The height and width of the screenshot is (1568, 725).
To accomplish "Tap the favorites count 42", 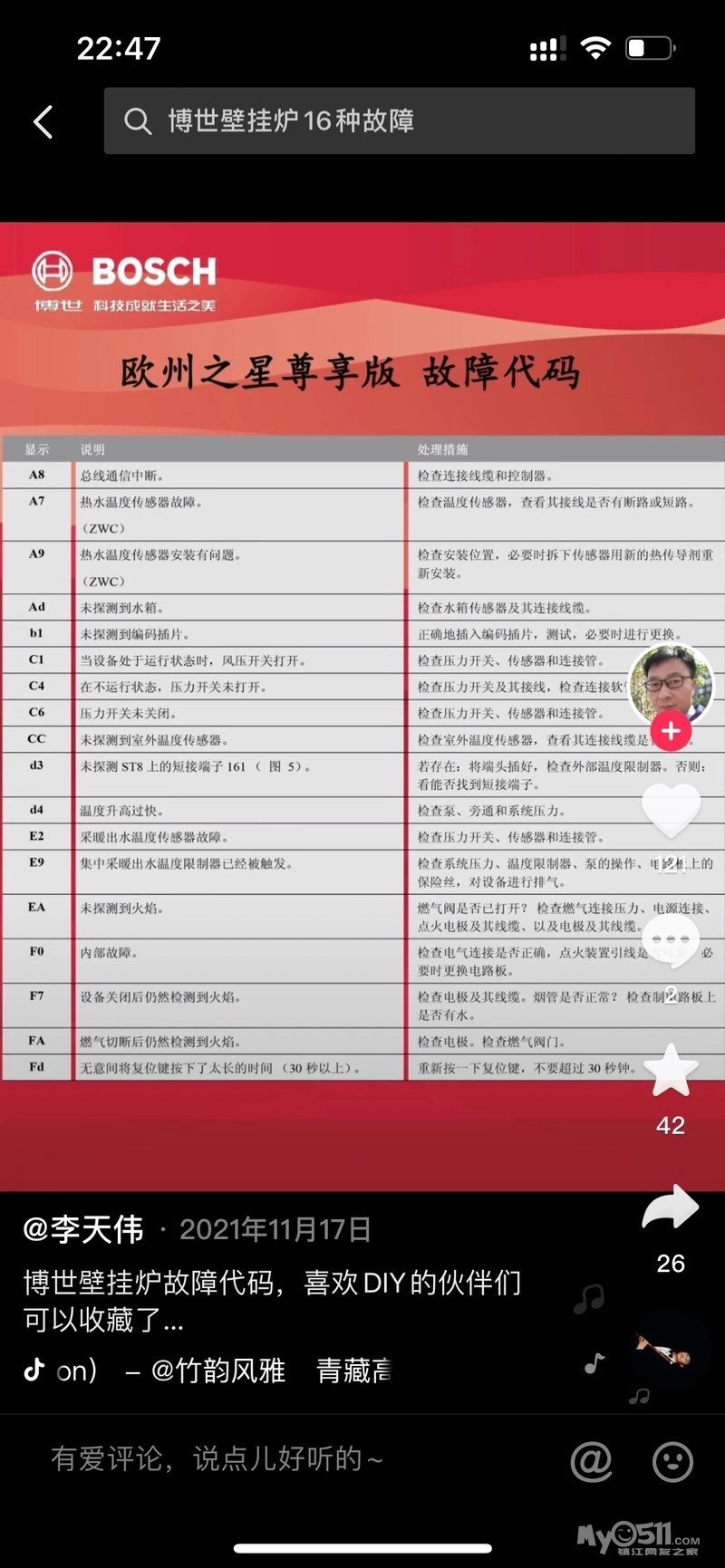I will [x=671, y=1125].
